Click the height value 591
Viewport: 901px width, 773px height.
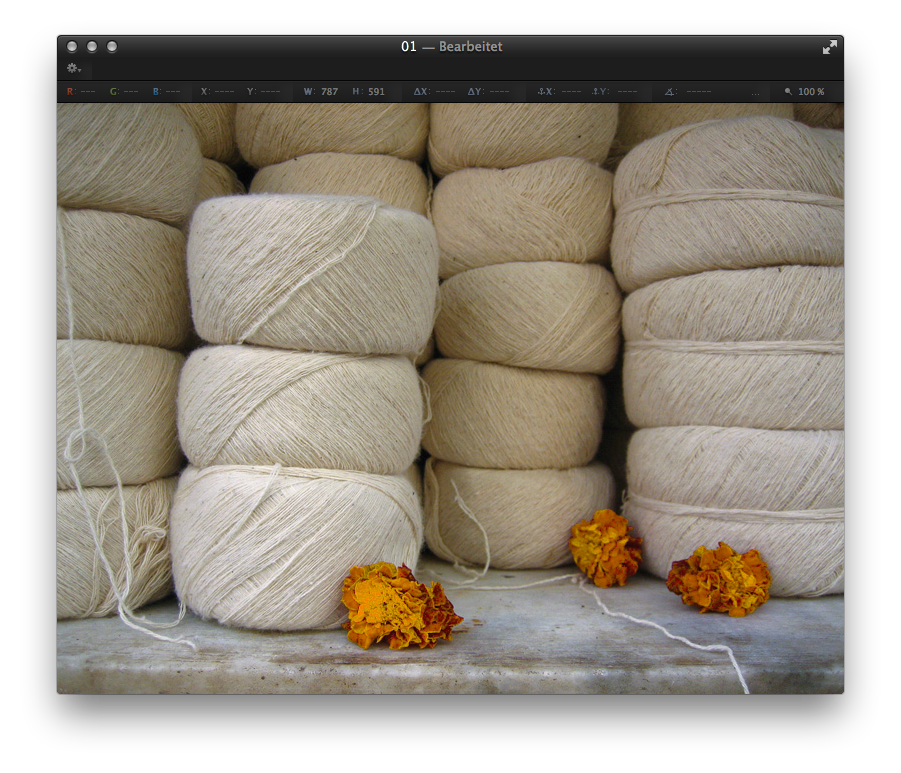tap(376, 92)
